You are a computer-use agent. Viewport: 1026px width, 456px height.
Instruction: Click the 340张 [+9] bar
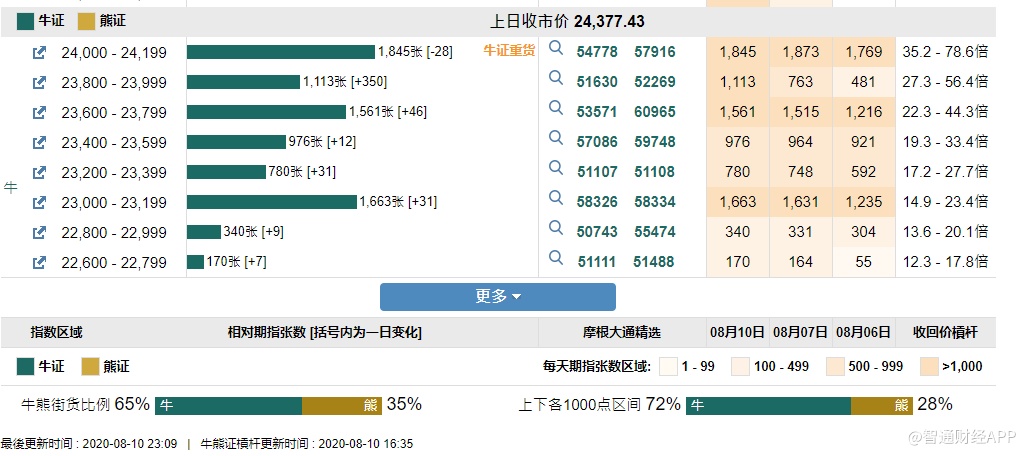click(x=204, y=232)
